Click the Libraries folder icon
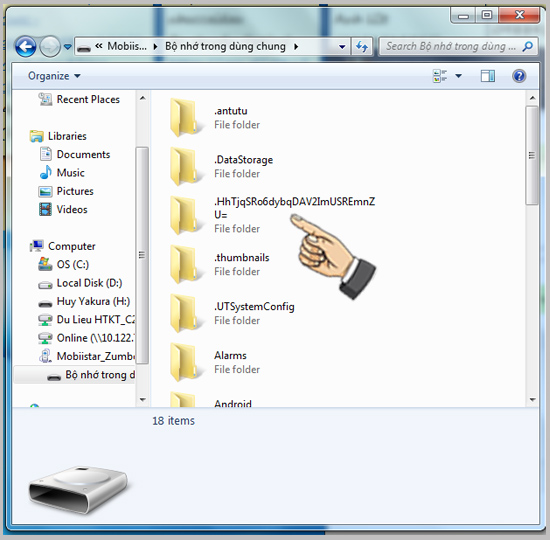The image size is (550, 540). [x=37, y=136]
